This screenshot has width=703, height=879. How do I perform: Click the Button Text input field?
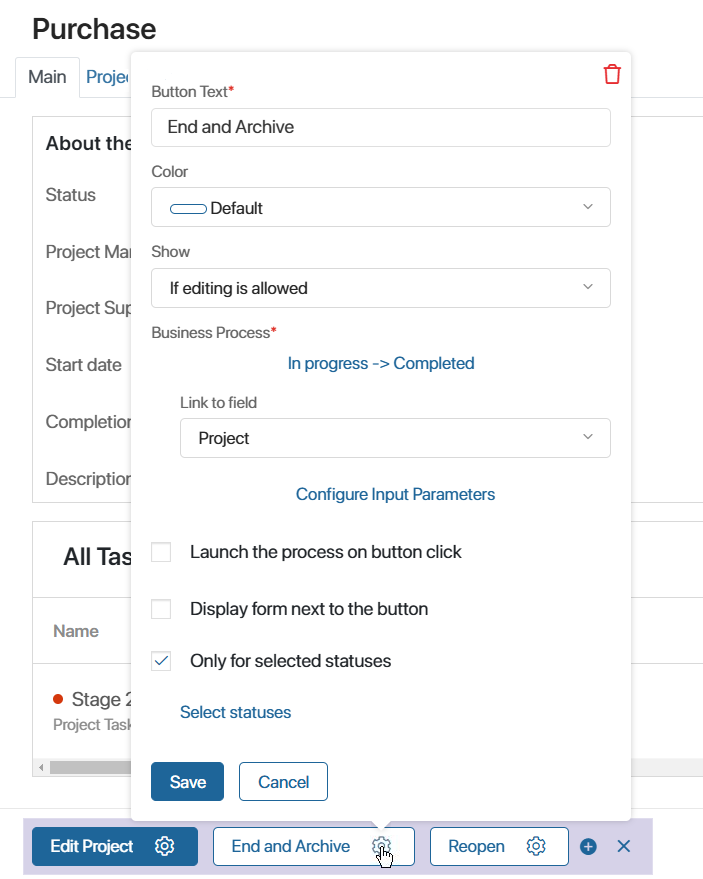coord(381,127)
